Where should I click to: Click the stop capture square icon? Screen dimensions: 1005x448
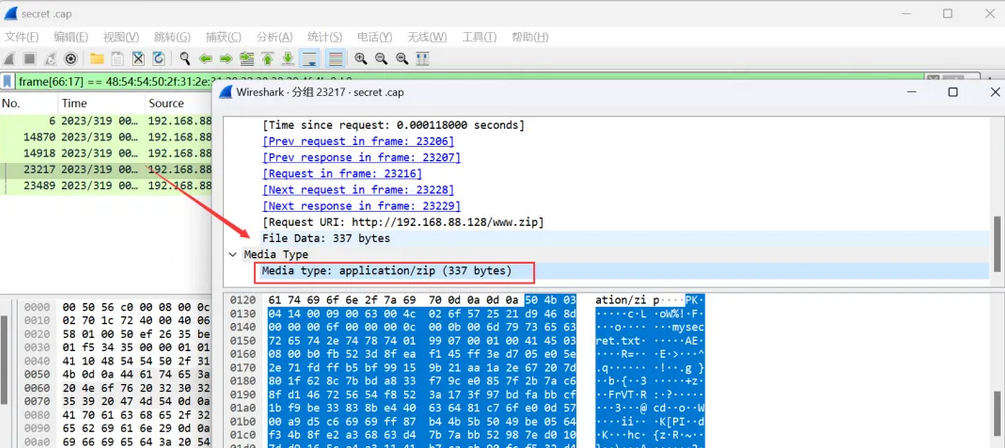[x=29, y=59]
